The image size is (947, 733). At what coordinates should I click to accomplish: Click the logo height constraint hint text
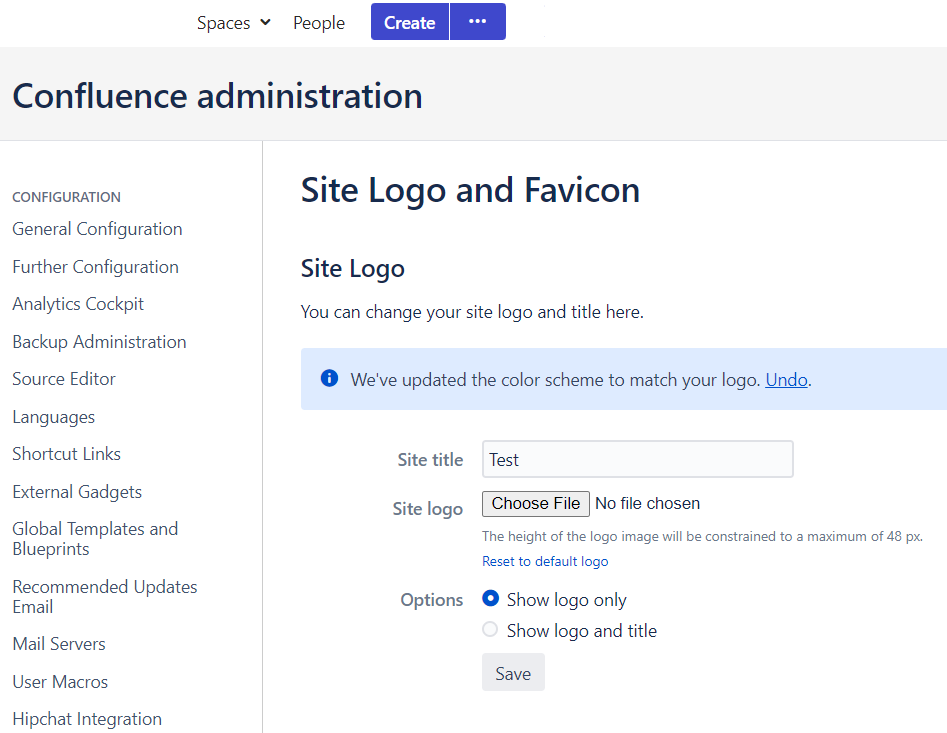(702, 536)
